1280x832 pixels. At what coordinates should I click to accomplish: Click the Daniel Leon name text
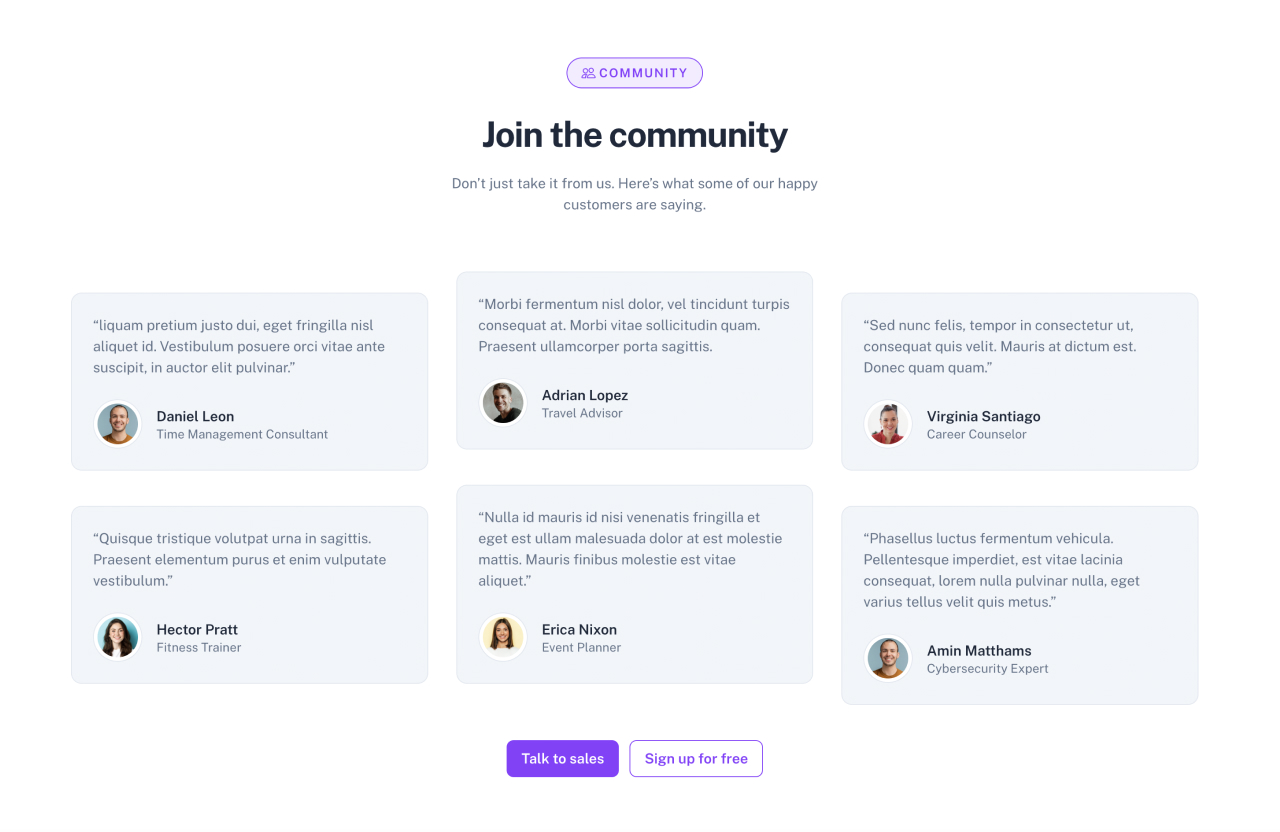tap(195, 416)
